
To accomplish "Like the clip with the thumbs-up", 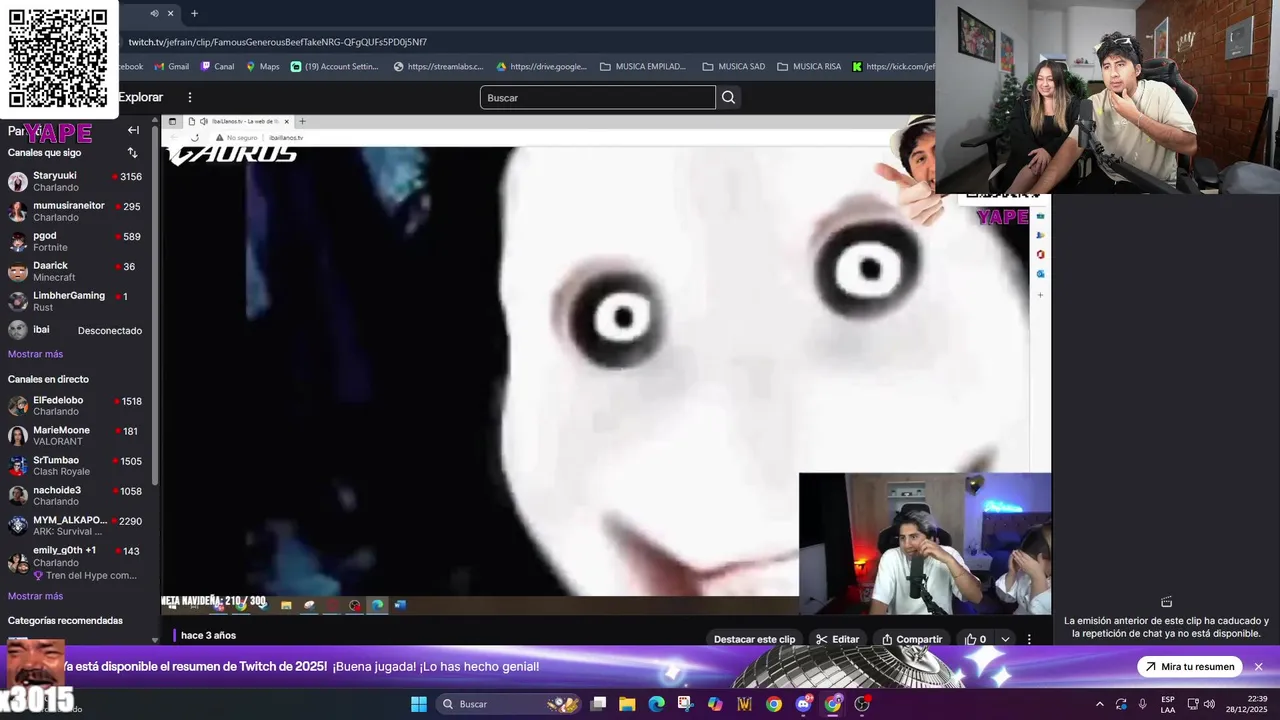I will [x=975, y=639].
